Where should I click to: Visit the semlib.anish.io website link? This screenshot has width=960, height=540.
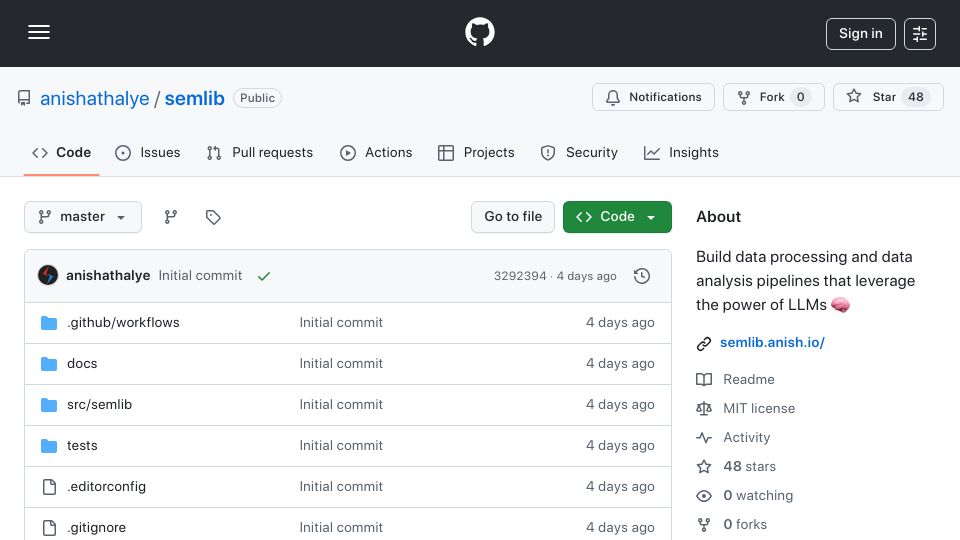772,343
